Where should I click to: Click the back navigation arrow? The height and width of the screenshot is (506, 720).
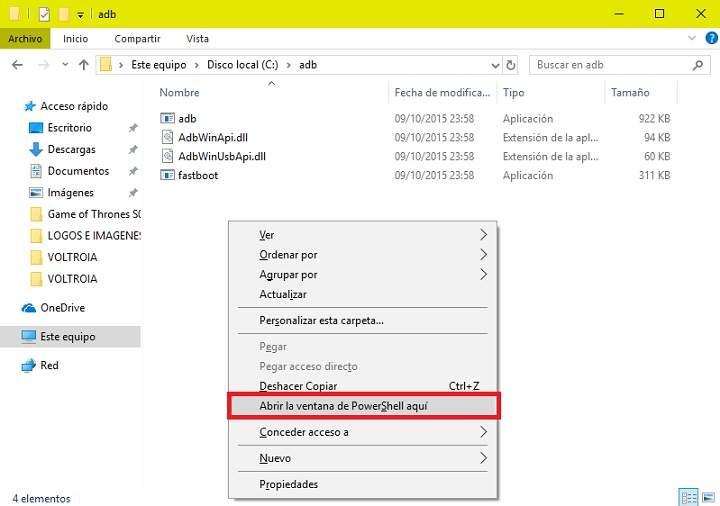click(17, 65)
